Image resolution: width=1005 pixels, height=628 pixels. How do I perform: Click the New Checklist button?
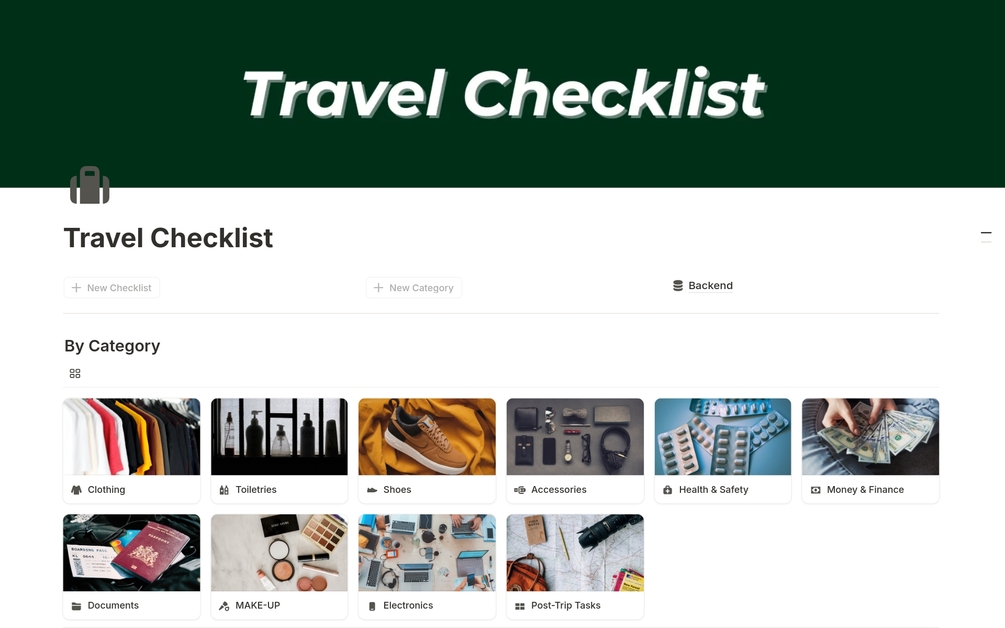112,288
